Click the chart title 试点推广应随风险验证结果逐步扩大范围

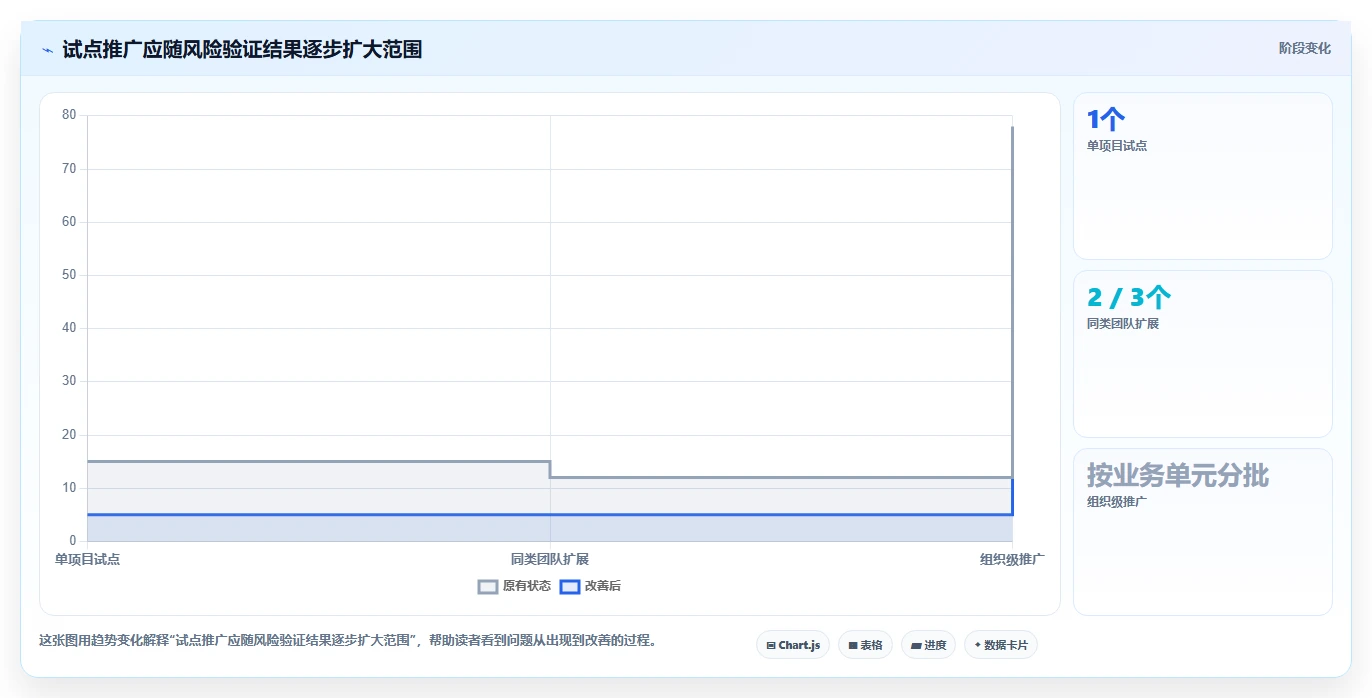242,49
